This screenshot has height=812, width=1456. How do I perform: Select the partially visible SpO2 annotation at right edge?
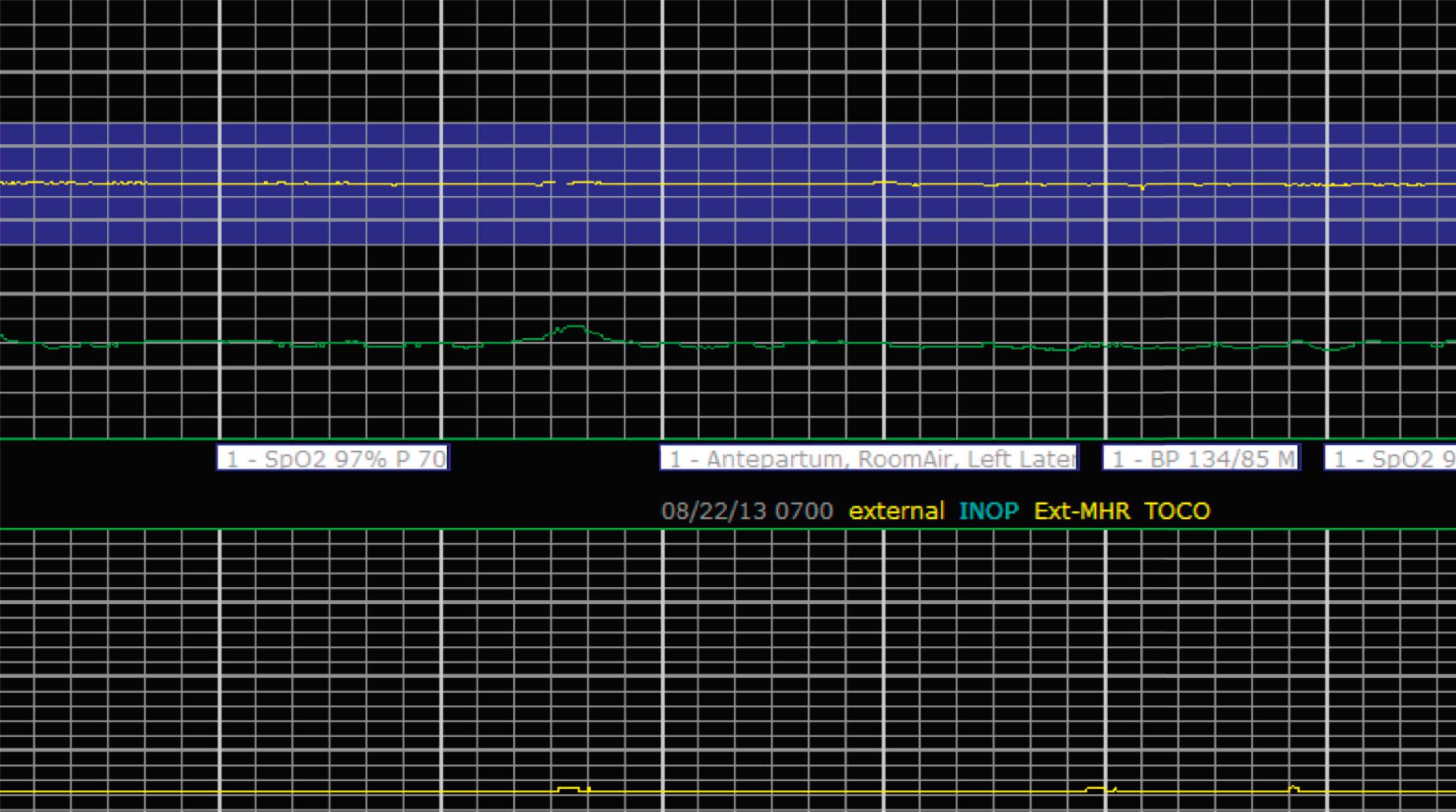tap(1390, 458)
